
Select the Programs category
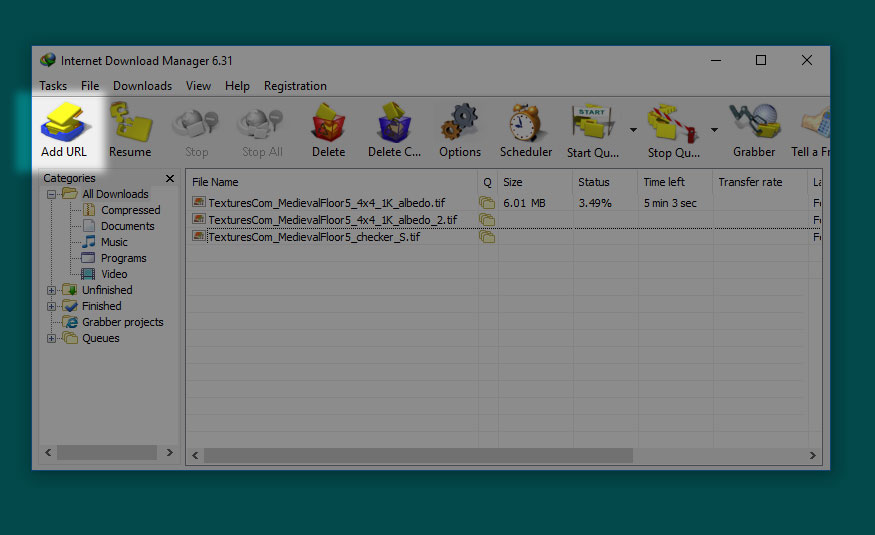point(123,258)
